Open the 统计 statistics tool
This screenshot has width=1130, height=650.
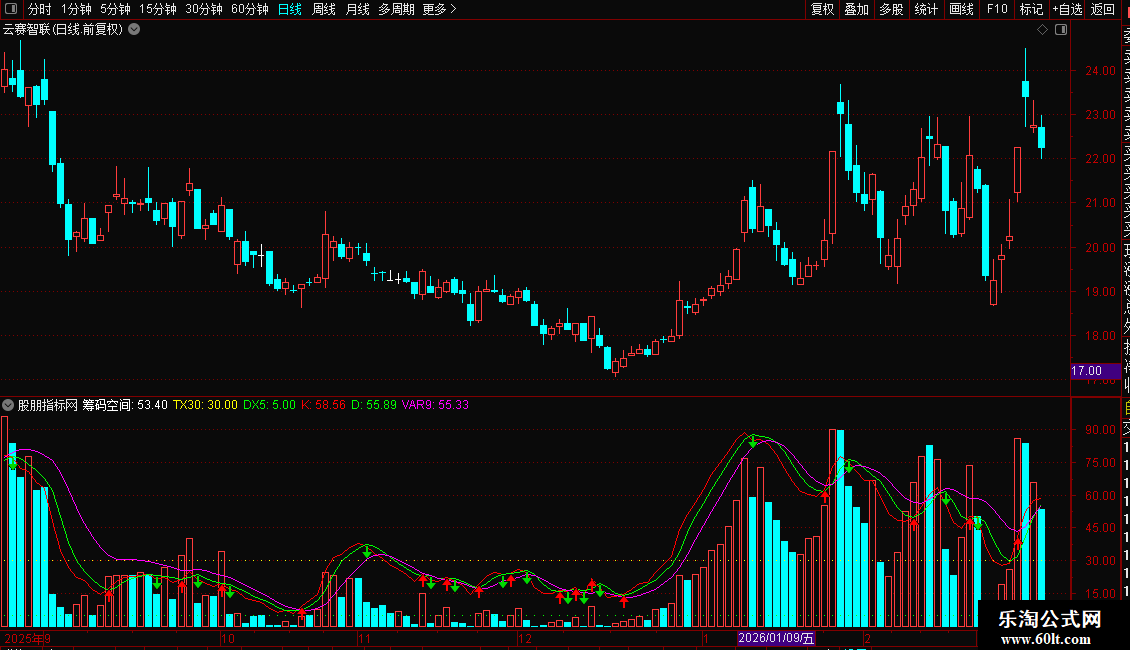point(926,9)
